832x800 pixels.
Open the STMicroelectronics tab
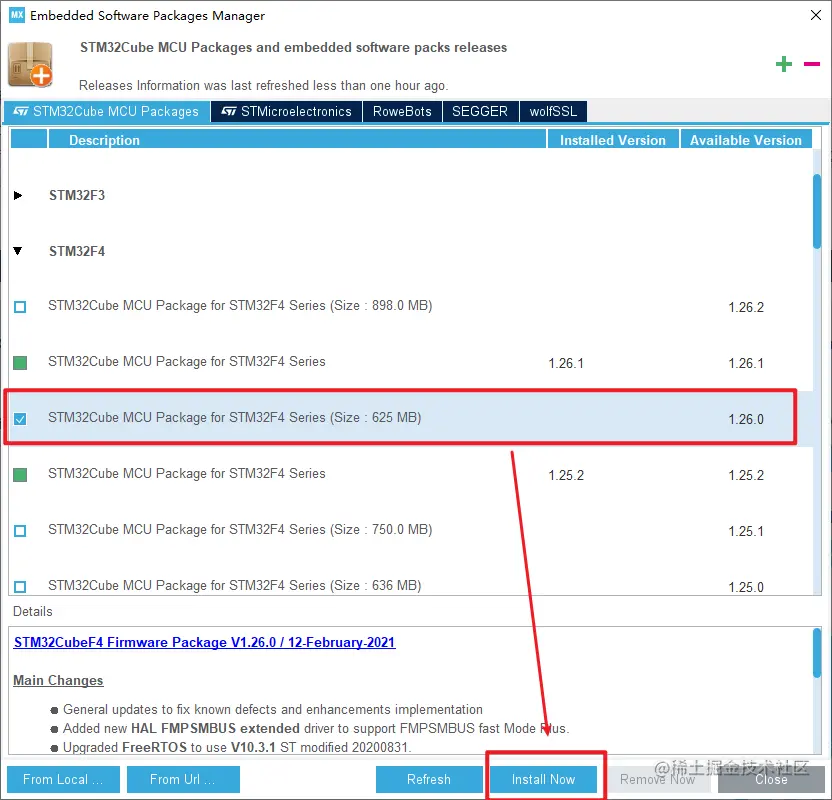[287, 111]
